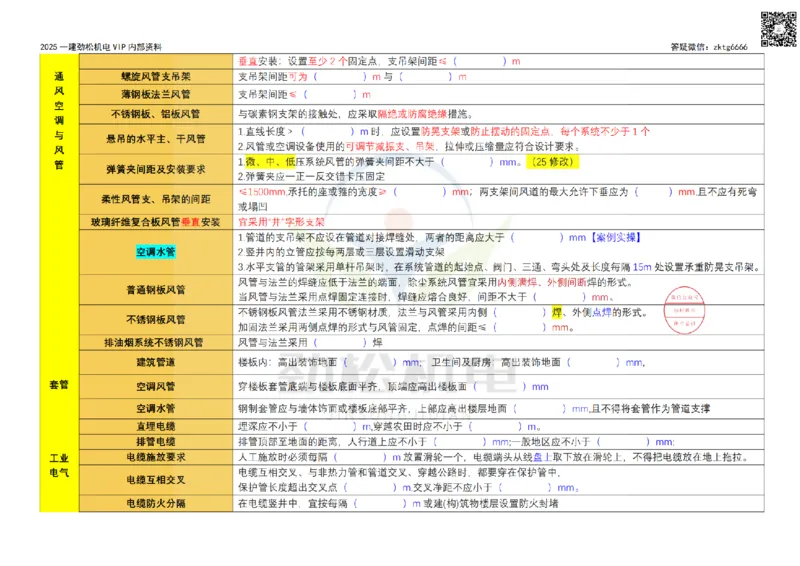Click the '柔性风管支、吊架的间距' row label
The height and width of the screenshot is (566, 800).
pyautogui.click(x=156, y=199)
